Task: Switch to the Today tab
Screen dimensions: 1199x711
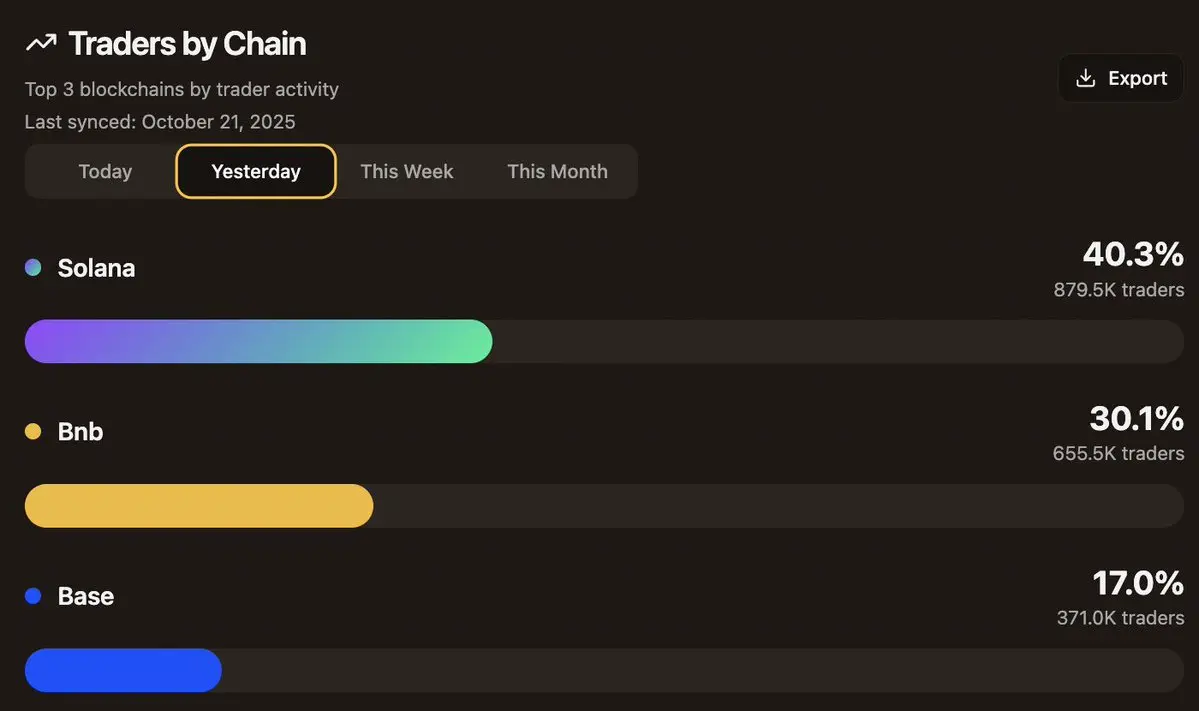Action: click(x=106, y=171)
